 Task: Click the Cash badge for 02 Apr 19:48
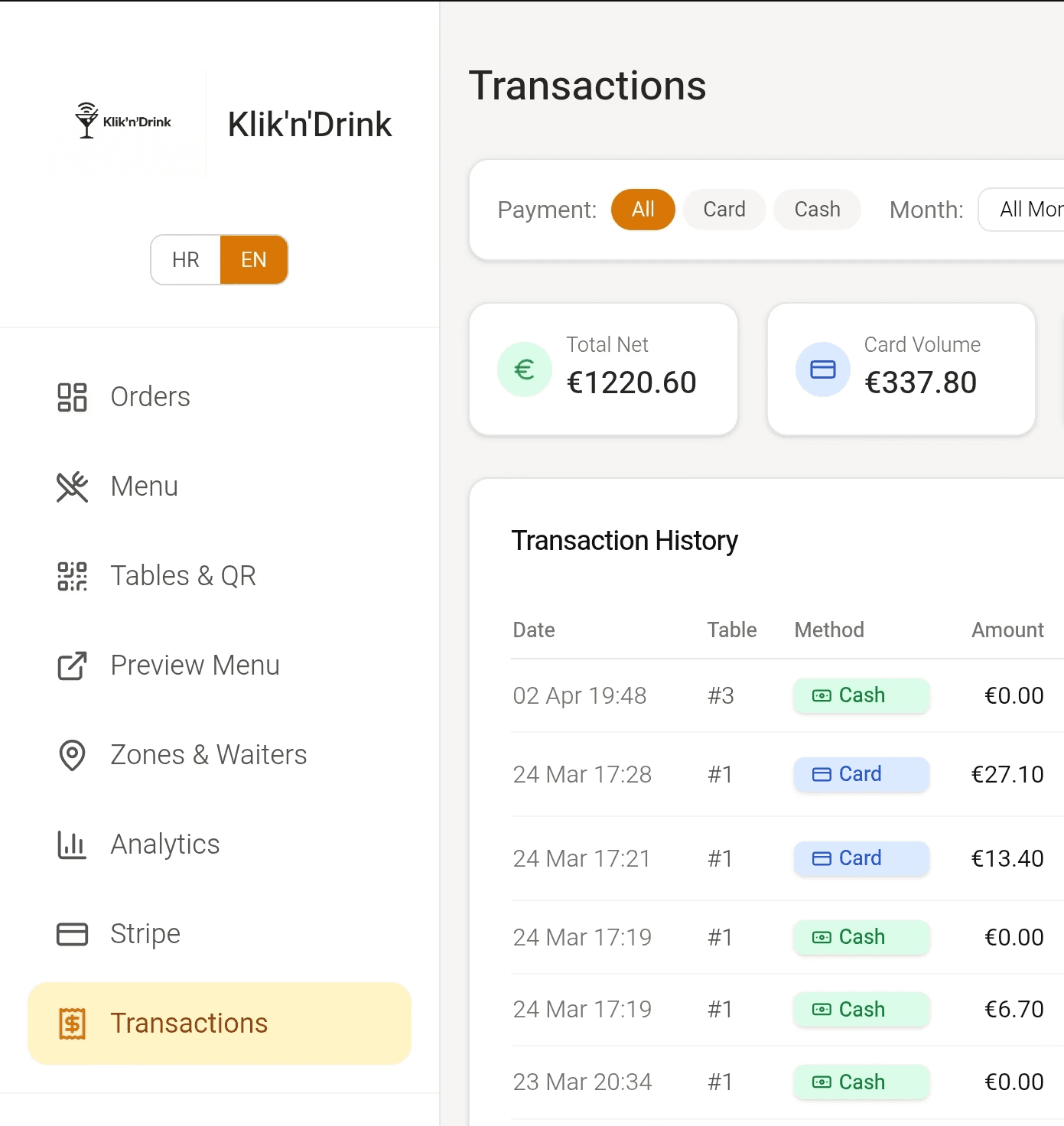[x=861, y=695]
